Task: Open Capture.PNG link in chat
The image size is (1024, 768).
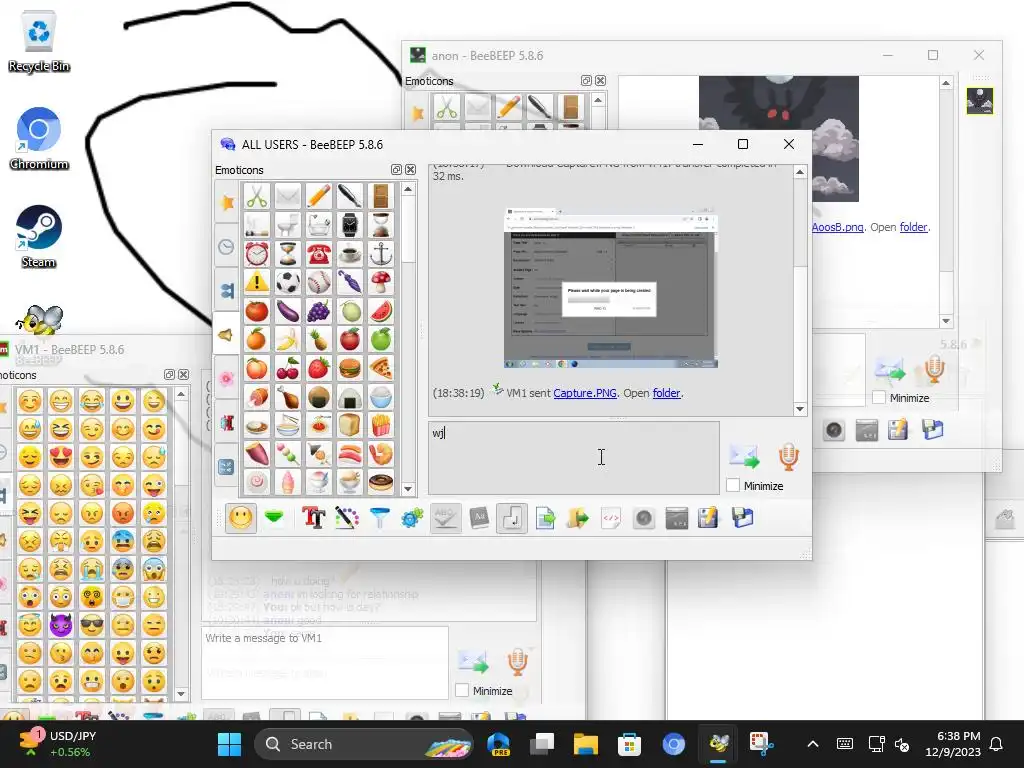Action: (x=584, y=393)
